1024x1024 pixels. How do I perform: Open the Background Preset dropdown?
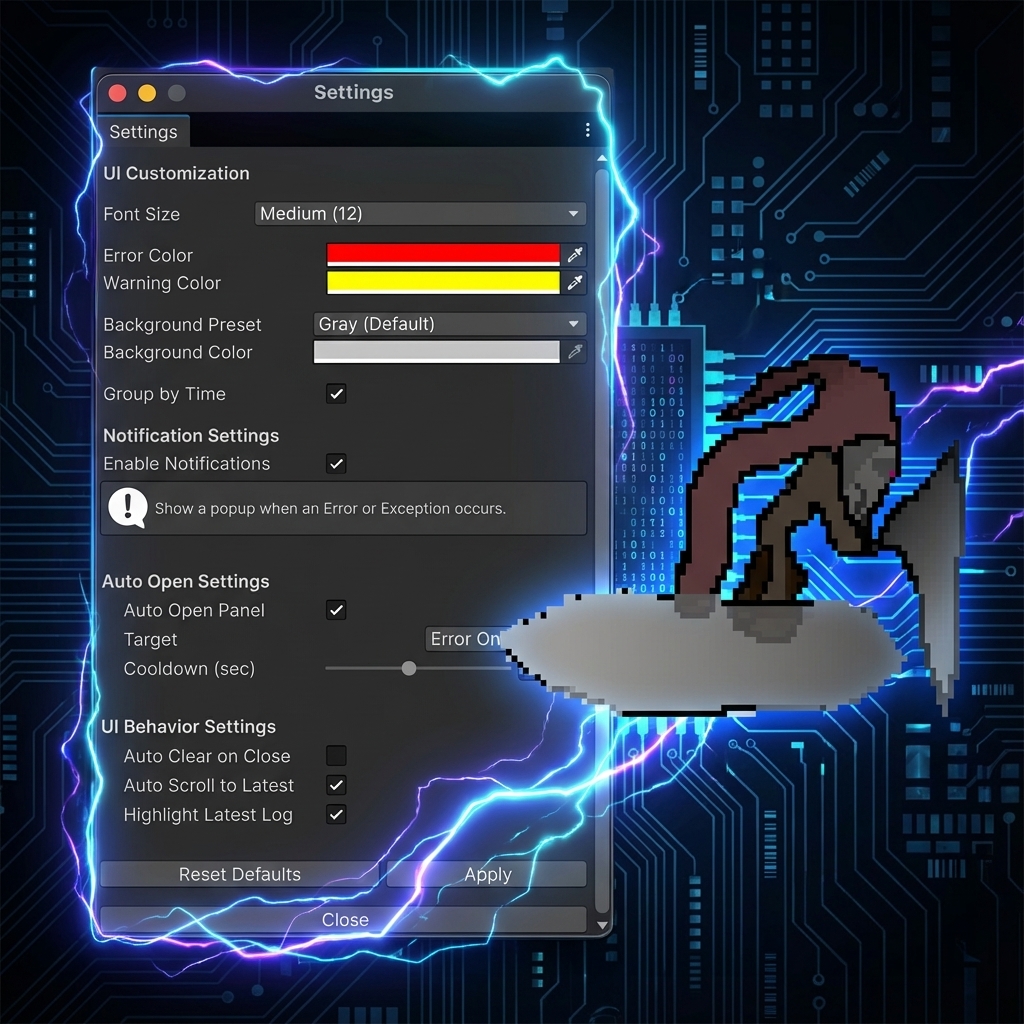(x=448, y=323)
